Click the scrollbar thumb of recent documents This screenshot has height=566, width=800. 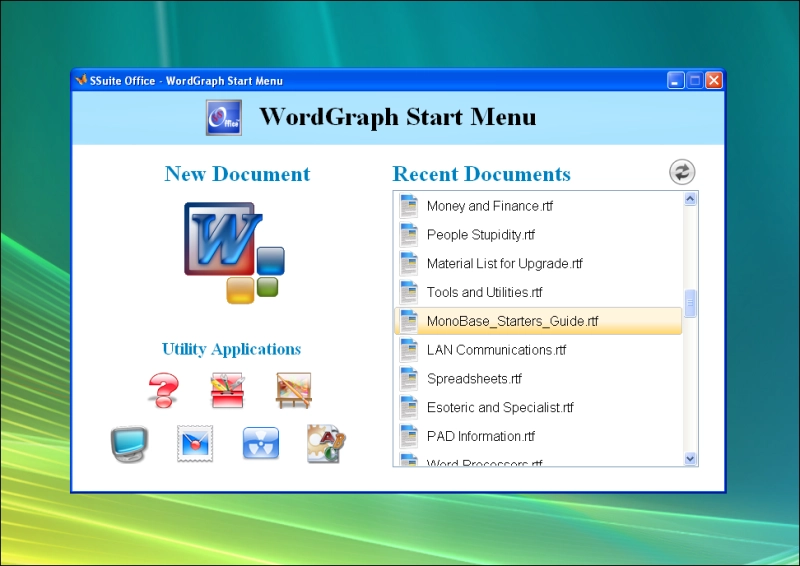[690, 304]
